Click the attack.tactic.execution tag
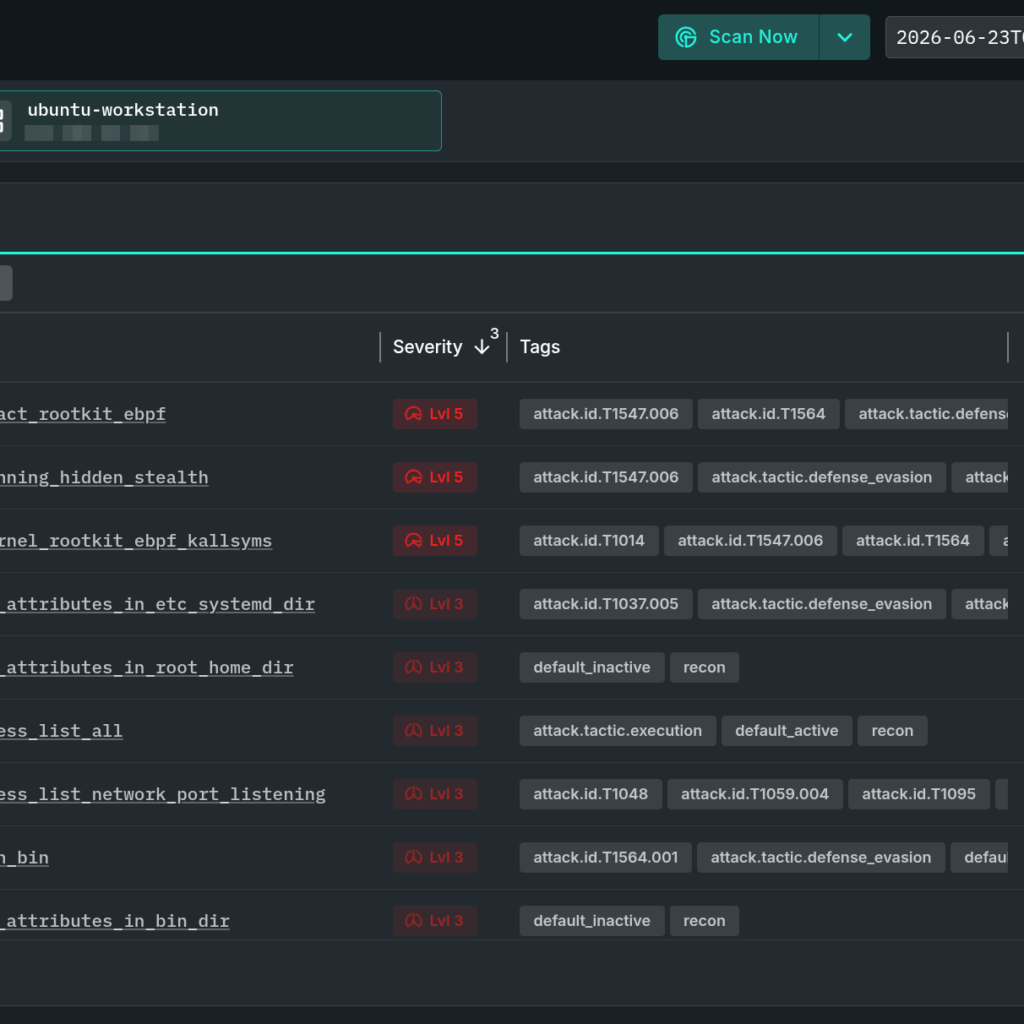The width and height of the screenshot is (1024, 1024). [x=618, y=731]
